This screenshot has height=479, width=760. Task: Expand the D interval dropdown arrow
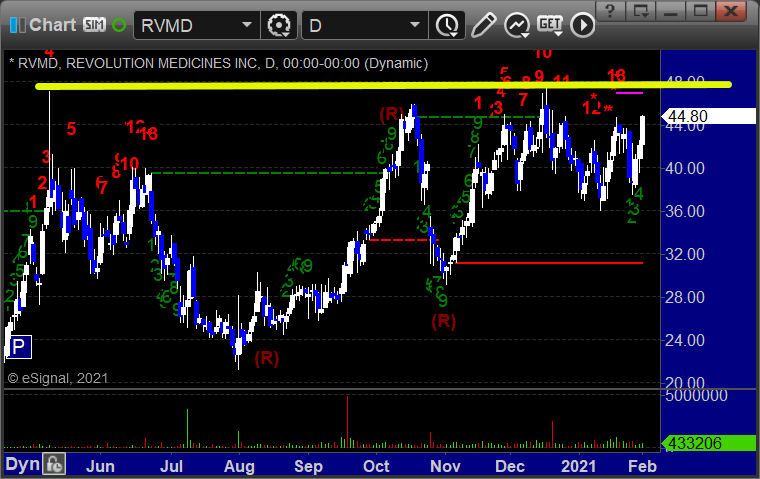[x=414, y=25]
